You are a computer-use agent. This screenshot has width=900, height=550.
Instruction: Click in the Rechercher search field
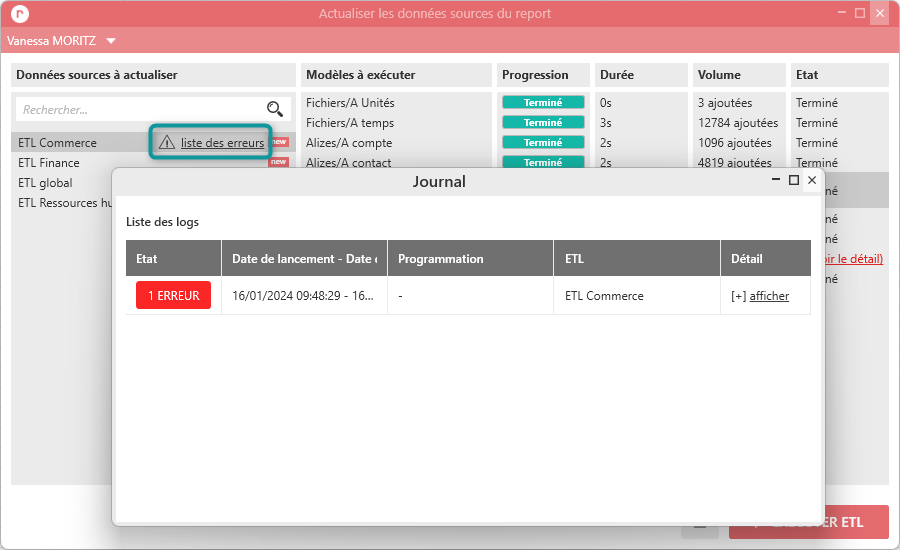(x=140, y=109)
